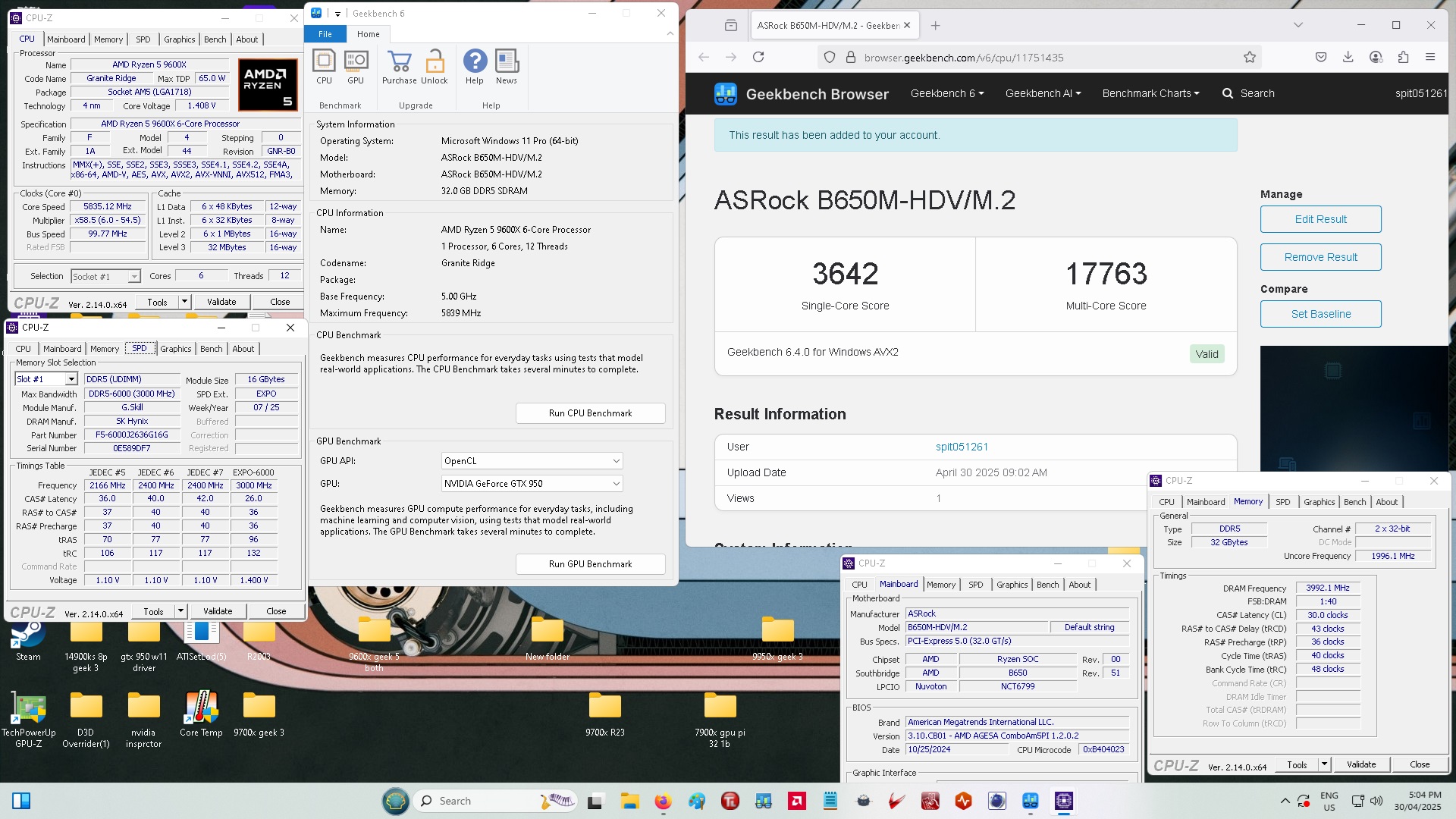This screenshot has width=1456, height=819.
Task: List all Firefox tabs using the chevron
Action: [x=1298, y=25]
